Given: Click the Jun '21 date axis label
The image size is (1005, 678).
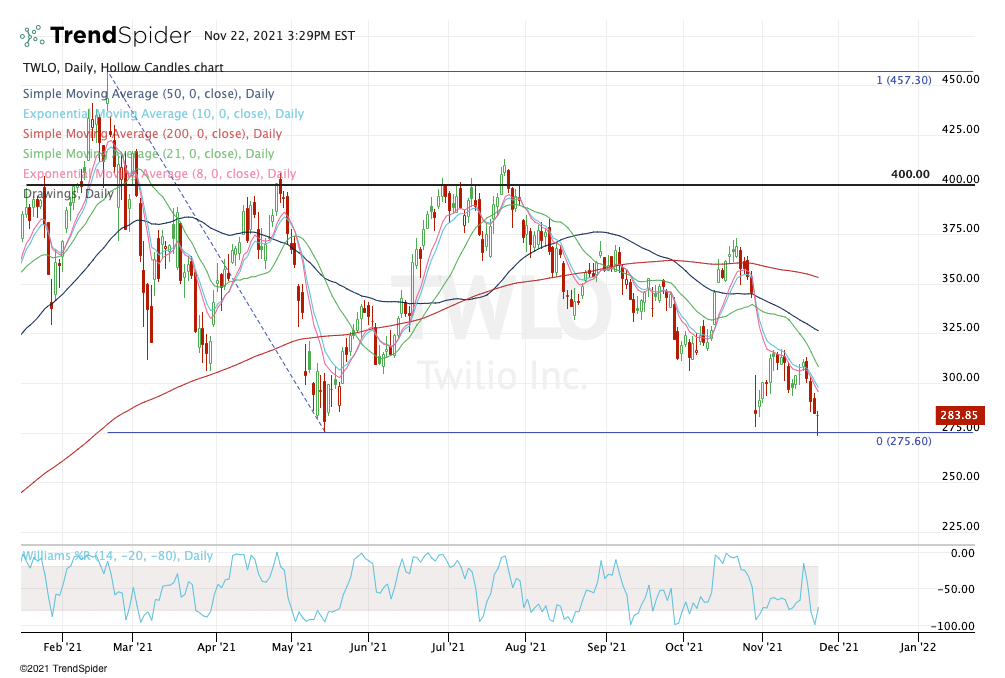Looking at the screenshot, I should 368,647.
